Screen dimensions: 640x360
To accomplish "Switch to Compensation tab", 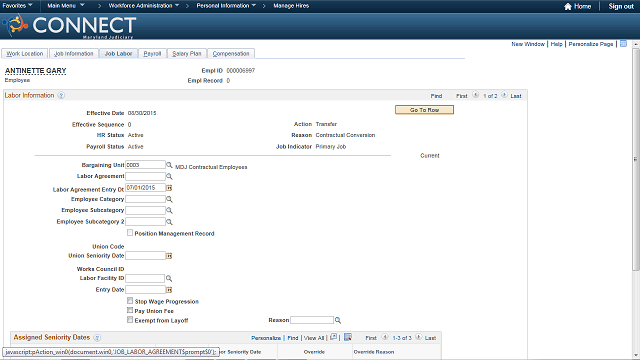I will tap(231, 53).
